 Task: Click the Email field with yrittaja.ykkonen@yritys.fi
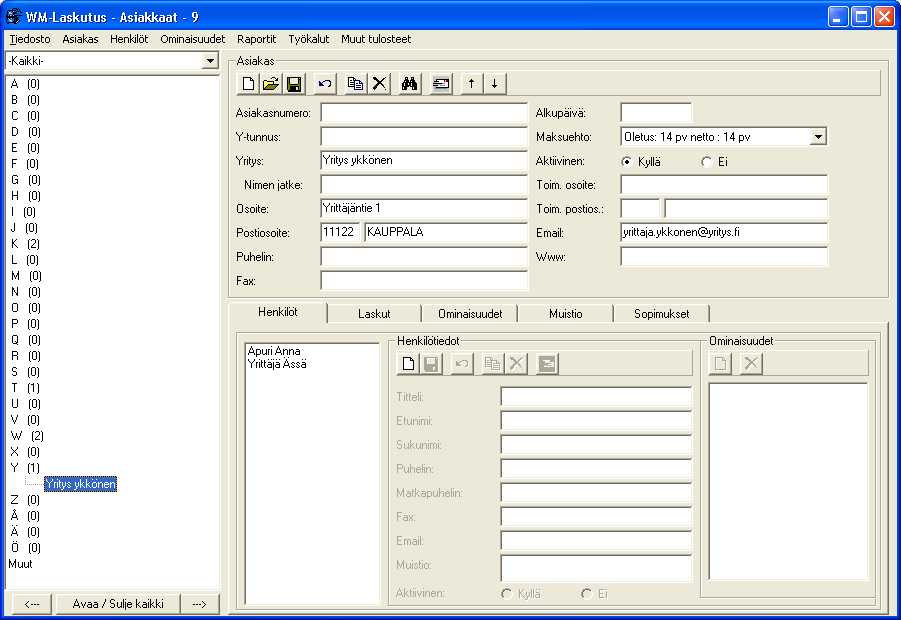pyautogui.click(x=724, y=233)
